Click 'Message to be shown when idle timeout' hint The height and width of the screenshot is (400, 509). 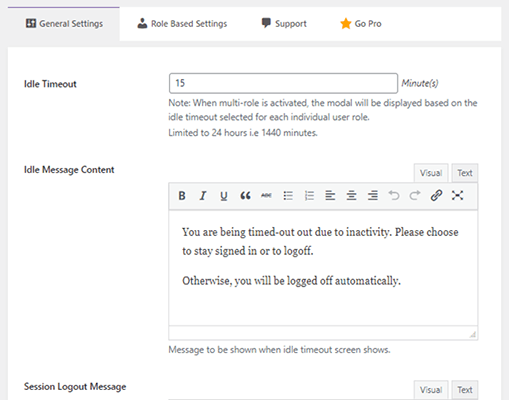(279, 350)
